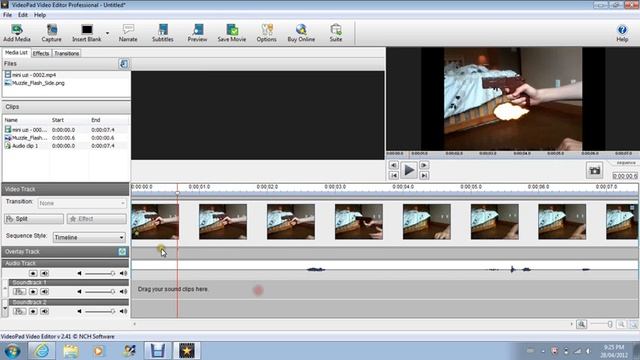
Task: Jump to end of the sequence
Action: coord(424,175)
